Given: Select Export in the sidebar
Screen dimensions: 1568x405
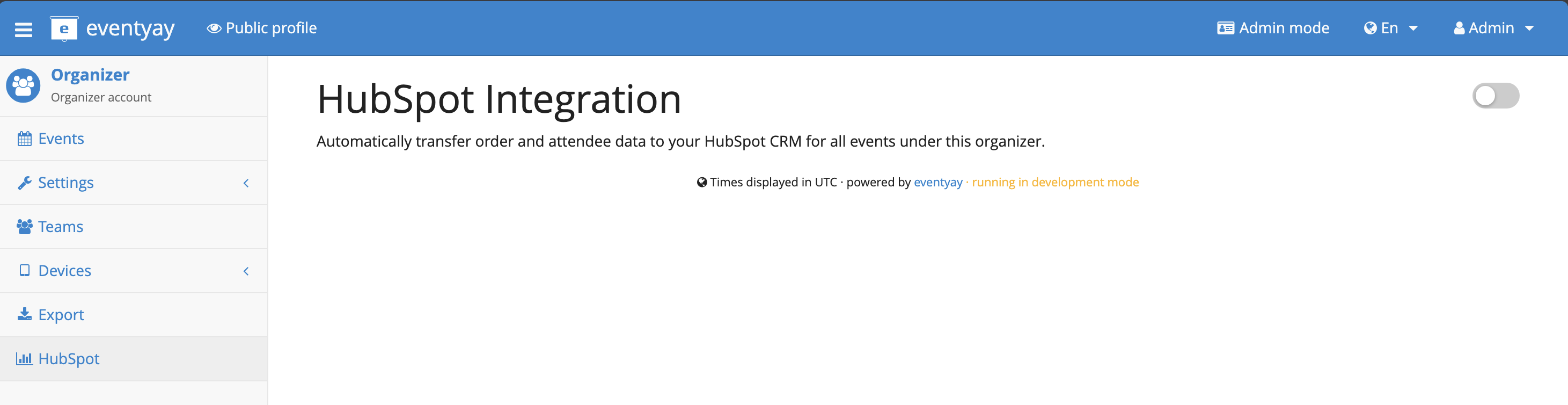Looking at the screenshot, I should (x=134, y=314).
